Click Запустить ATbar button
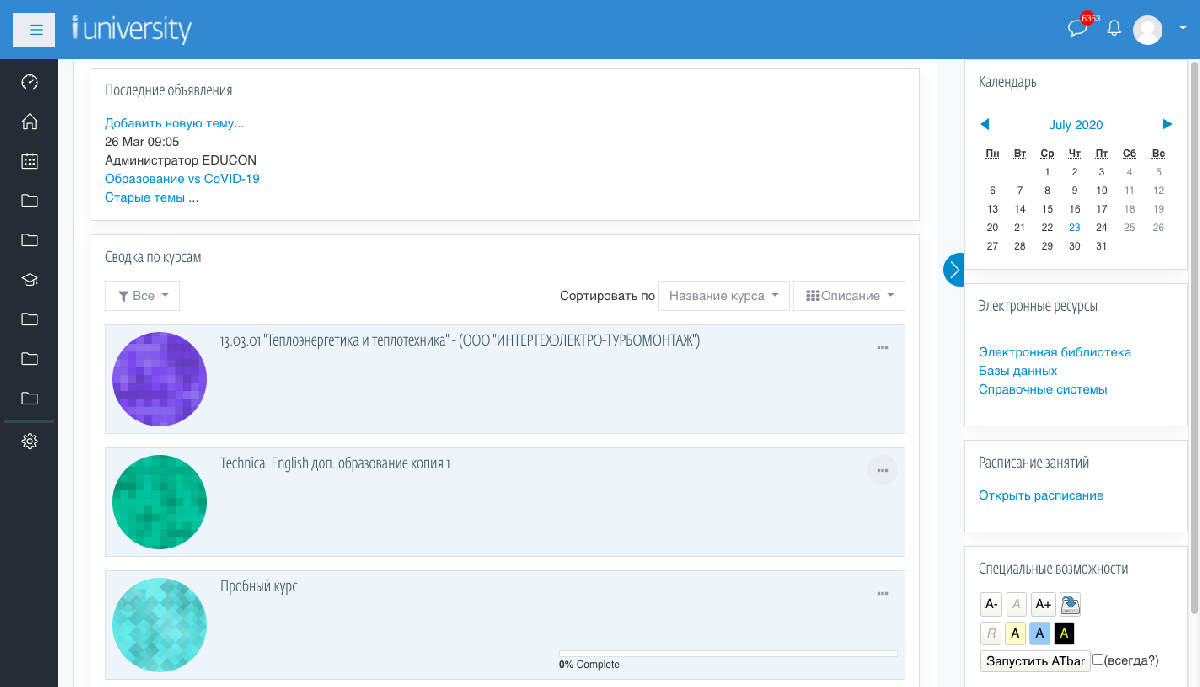The width and height of the screenshot is (1200, 687). point(1035,661)
